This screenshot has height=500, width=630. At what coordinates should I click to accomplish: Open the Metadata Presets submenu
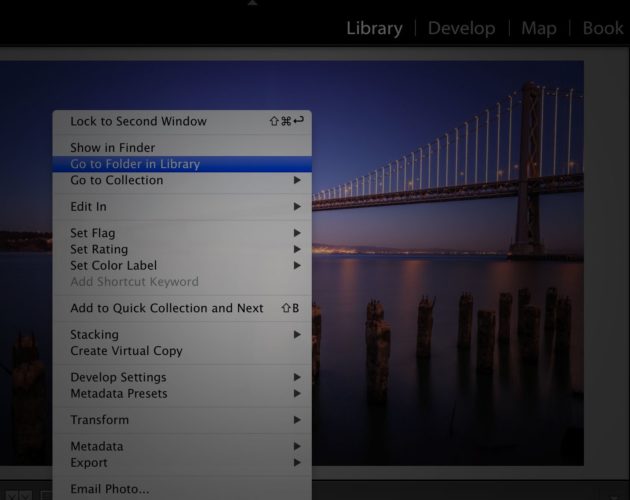point(182,393)
